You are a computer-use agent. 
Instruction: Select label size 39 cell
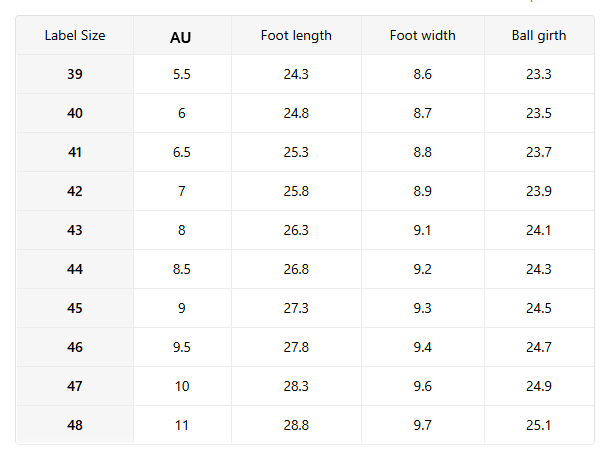75,75
